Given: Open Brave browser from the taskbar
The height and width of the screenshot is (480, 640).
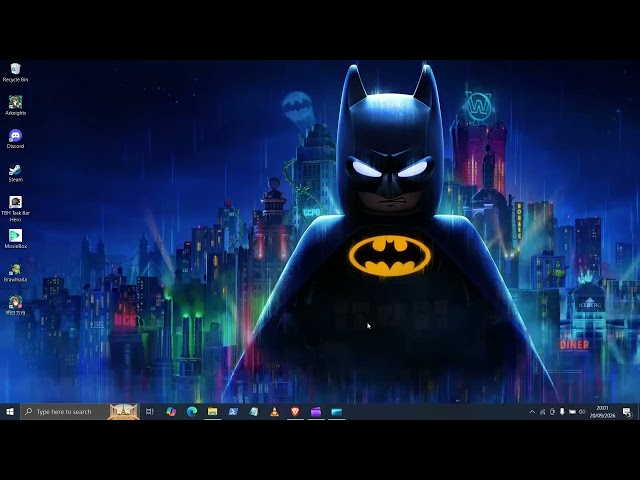Looking at the screenshot, I should pos(296,411).
